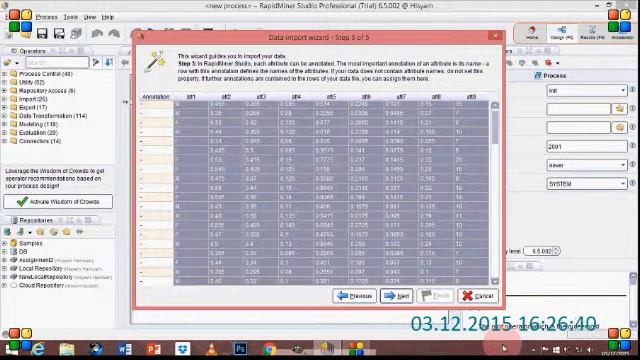Expand the Import operators folder

[x=4, y=99]
